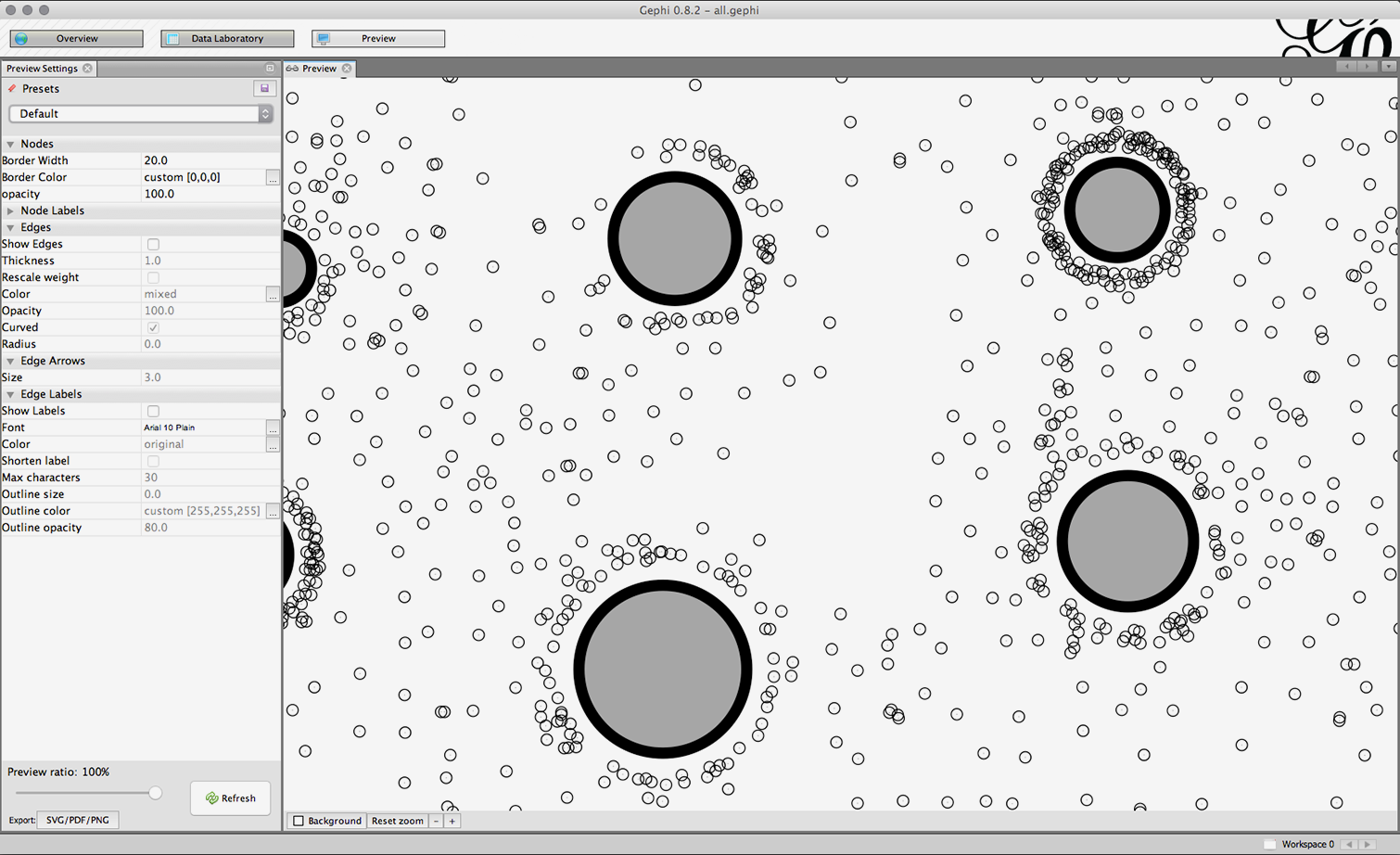Go to next workspace using right arrow

click(x=1368, y=844)
